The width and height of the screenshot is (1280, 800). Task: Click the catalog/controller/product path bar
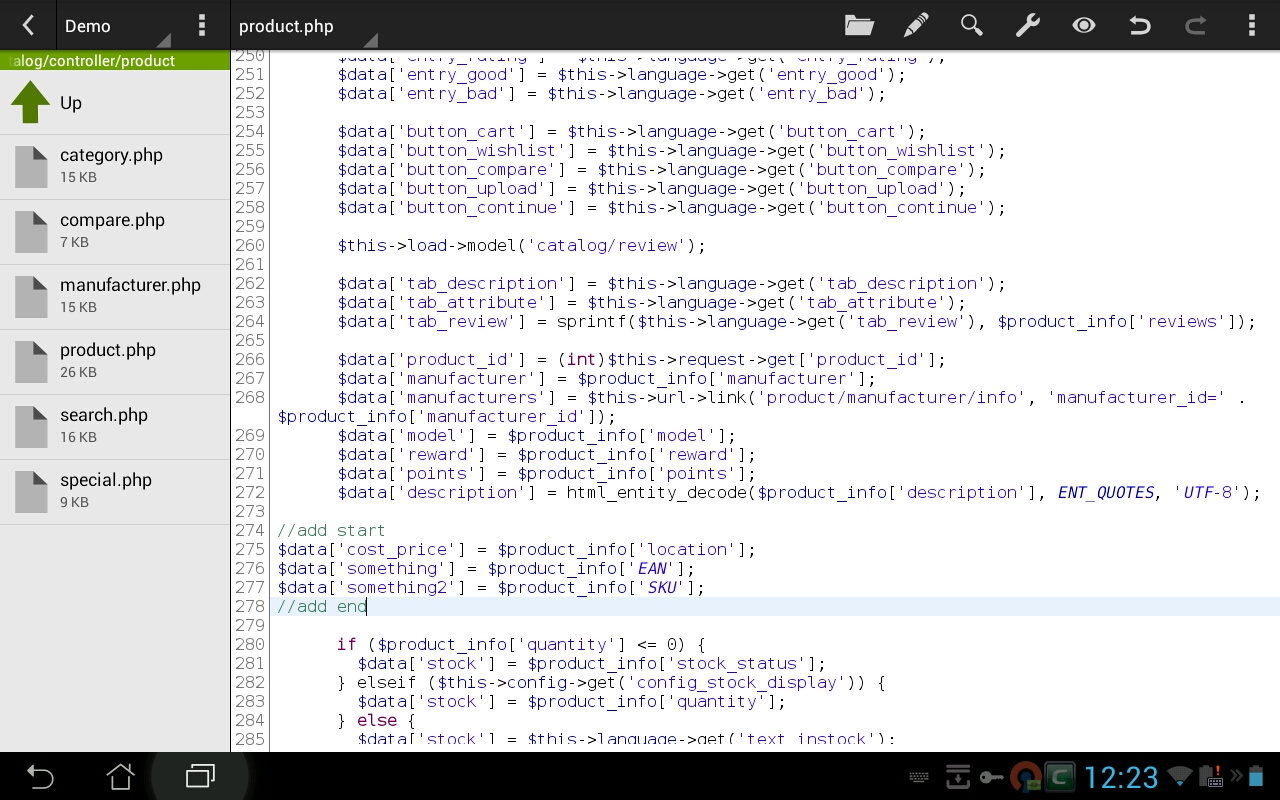(x=115, y=61)
